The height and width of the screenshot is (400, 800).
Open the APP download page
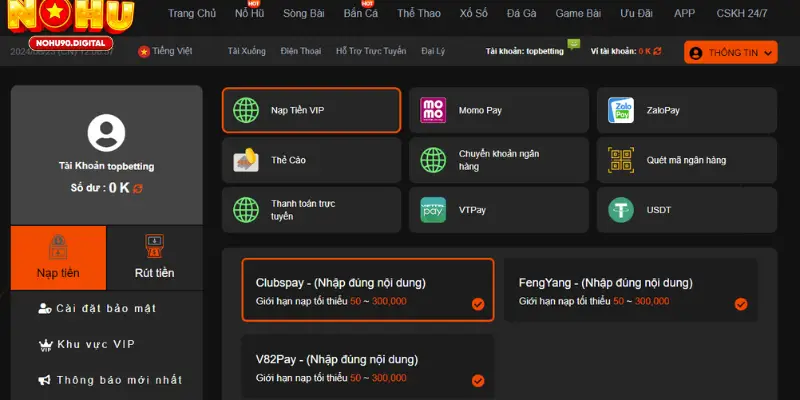(684, 14)
